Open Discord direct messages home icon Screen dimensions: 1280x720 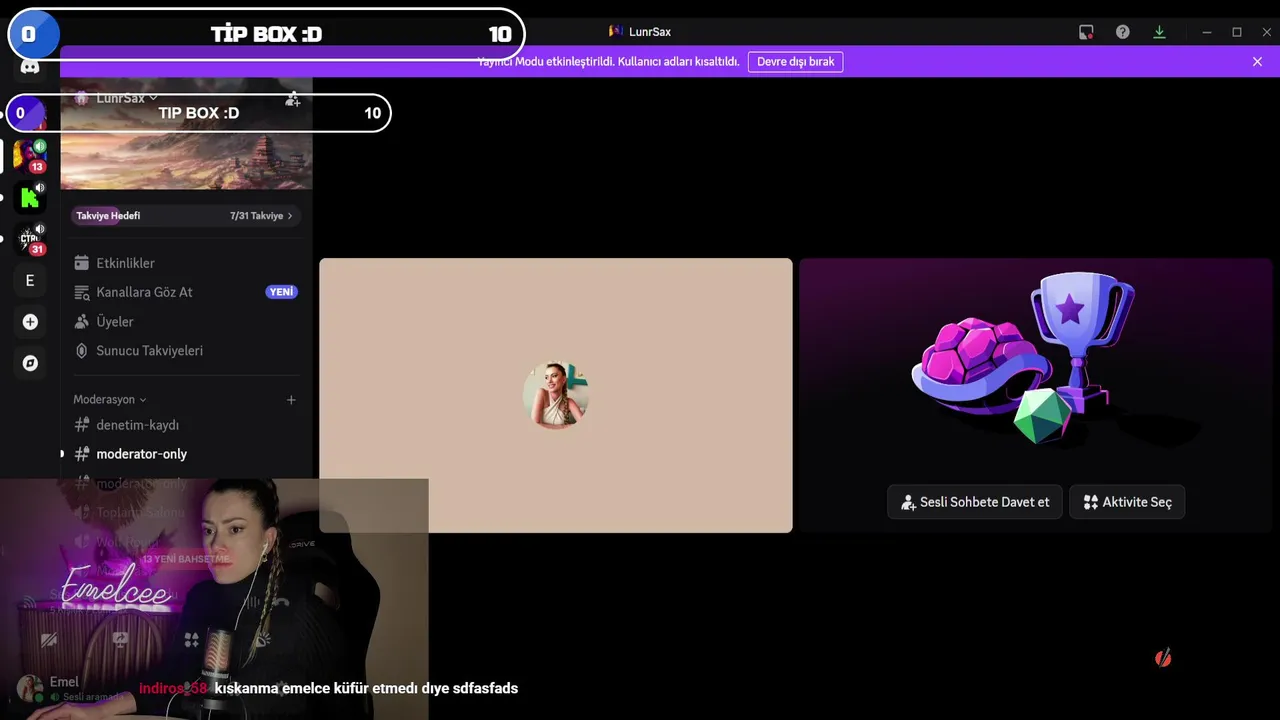coord(30,67)
